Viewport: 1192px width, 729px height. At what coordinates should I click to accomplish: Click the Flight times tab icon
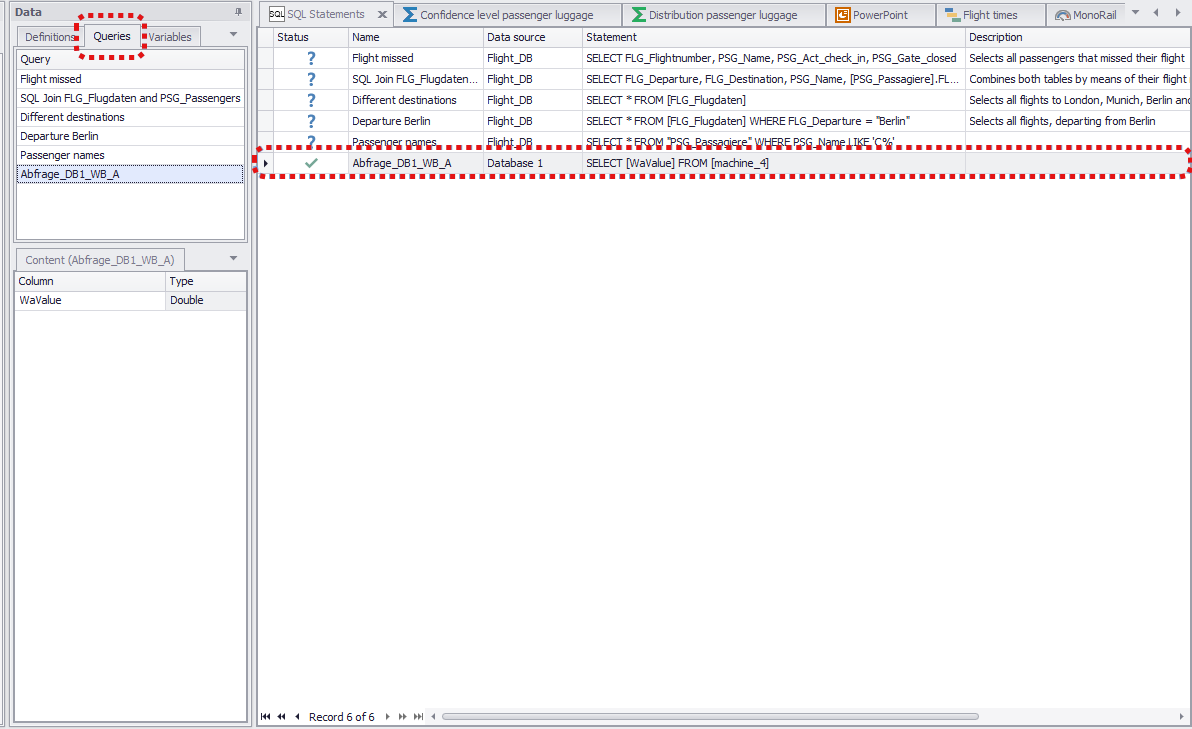[x=953, y=14]
